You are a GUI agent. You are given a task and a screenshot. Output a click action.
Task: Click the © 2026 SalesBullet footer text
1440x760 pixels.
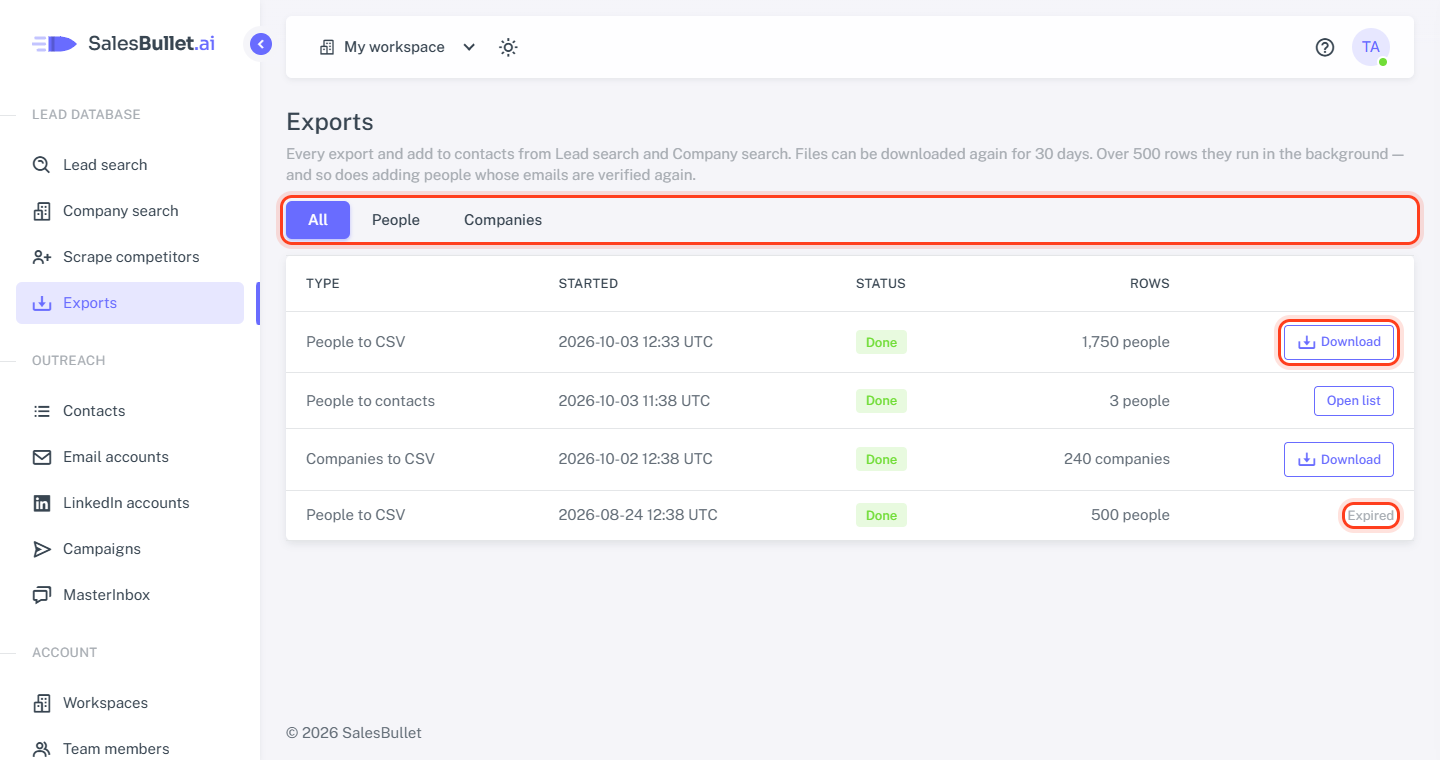pyautogui.click(x=354, y=733)
